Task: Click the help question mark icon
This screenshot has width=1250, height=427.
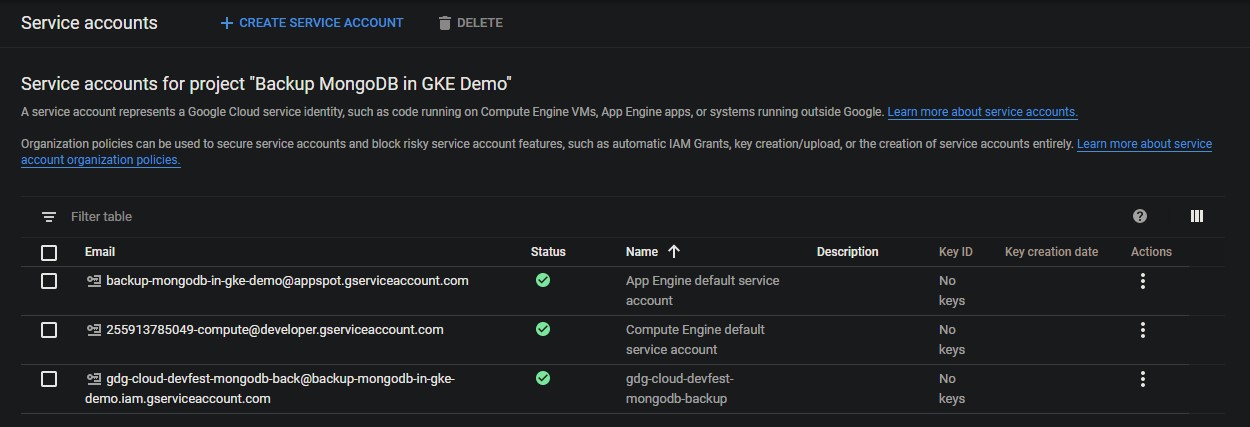Action: [1140, 216]
